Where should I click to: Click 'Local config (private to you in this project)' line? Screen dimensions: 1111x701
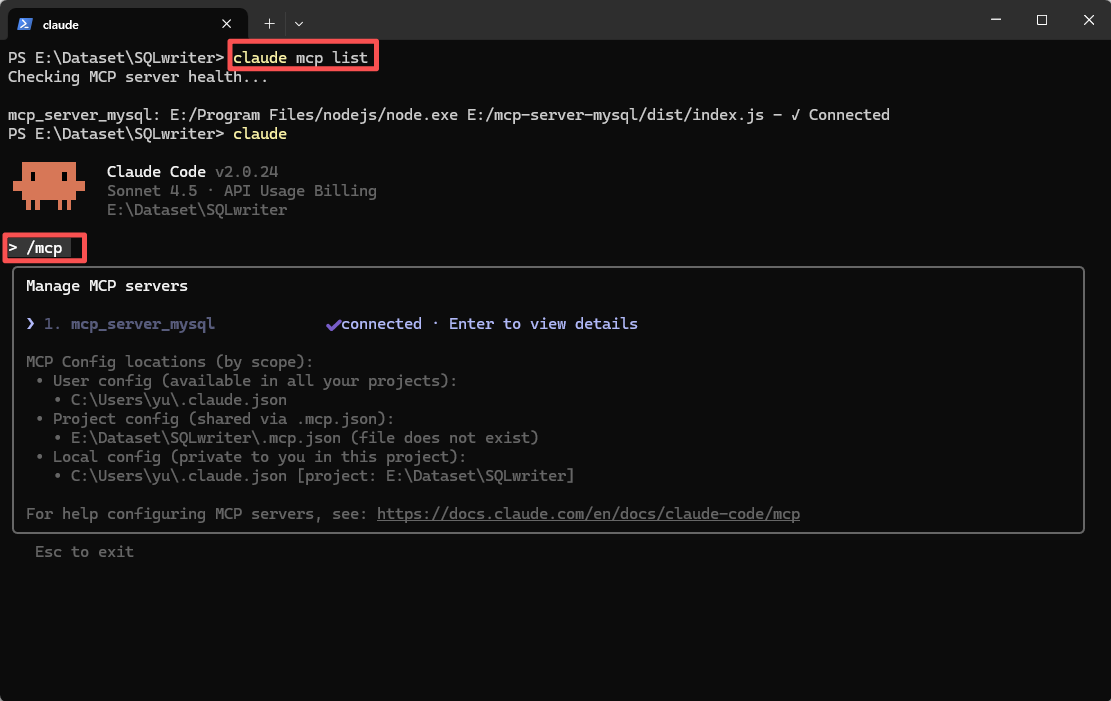259,457
